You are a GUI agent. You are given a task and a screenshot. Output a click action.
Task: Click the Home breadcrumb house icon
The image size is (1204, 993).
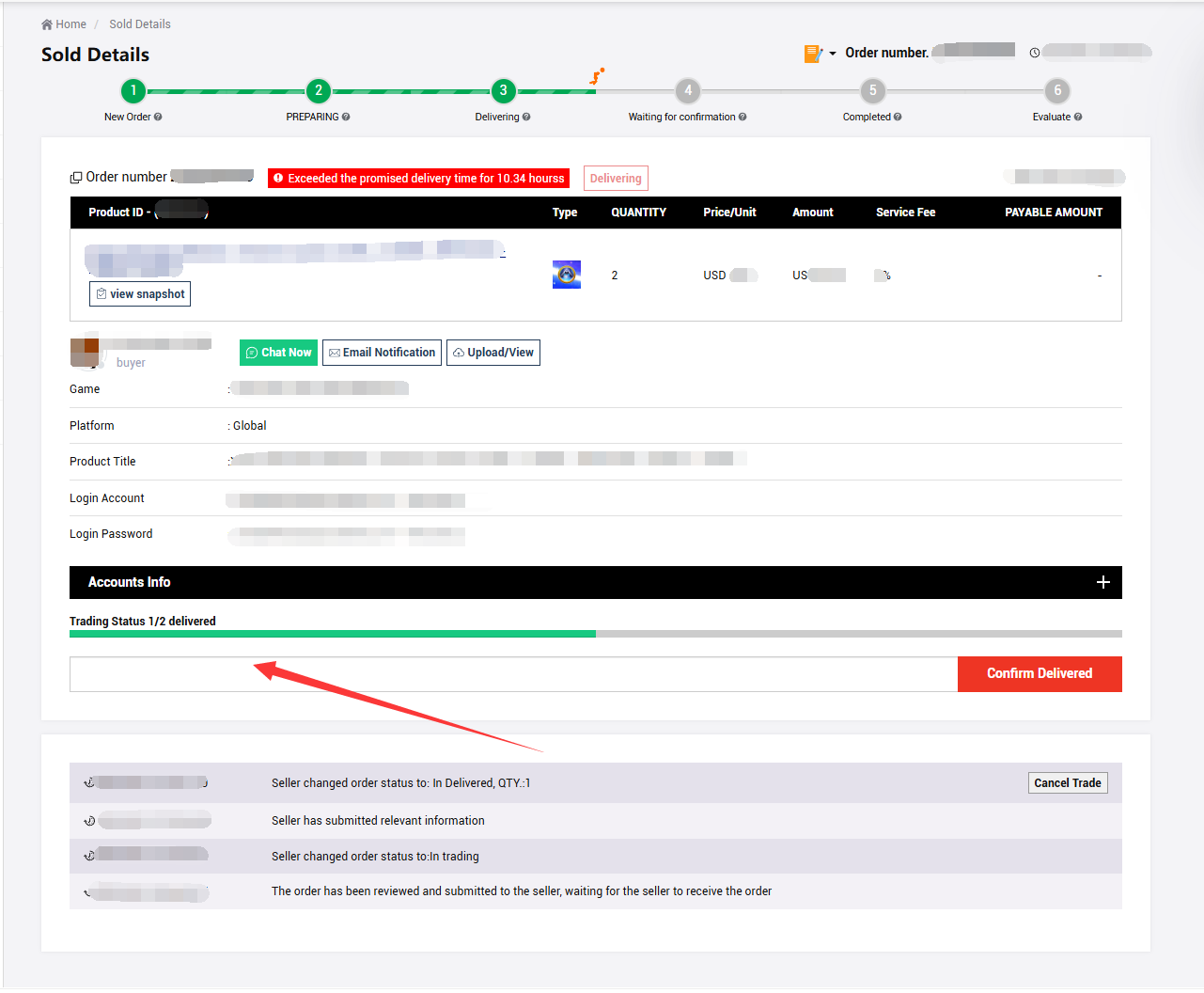(47, 24)
